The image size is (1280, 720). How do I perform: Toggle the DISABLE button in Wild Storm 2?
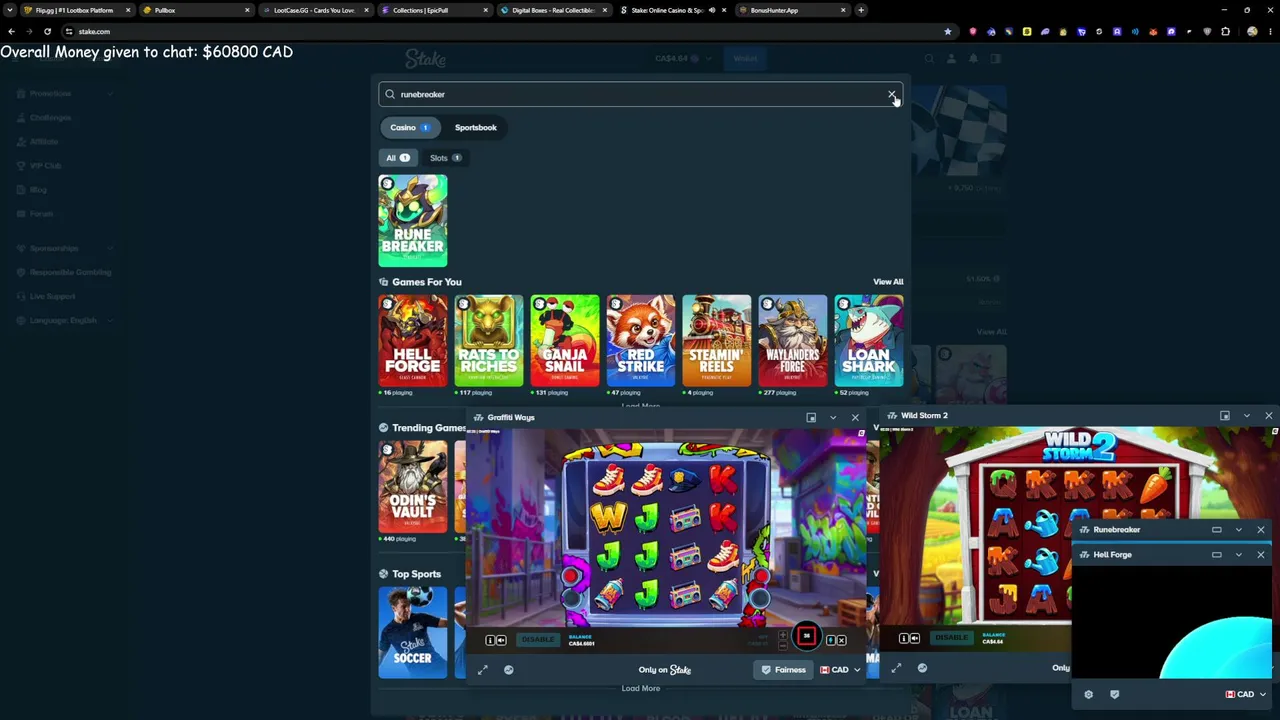(951, 638)
